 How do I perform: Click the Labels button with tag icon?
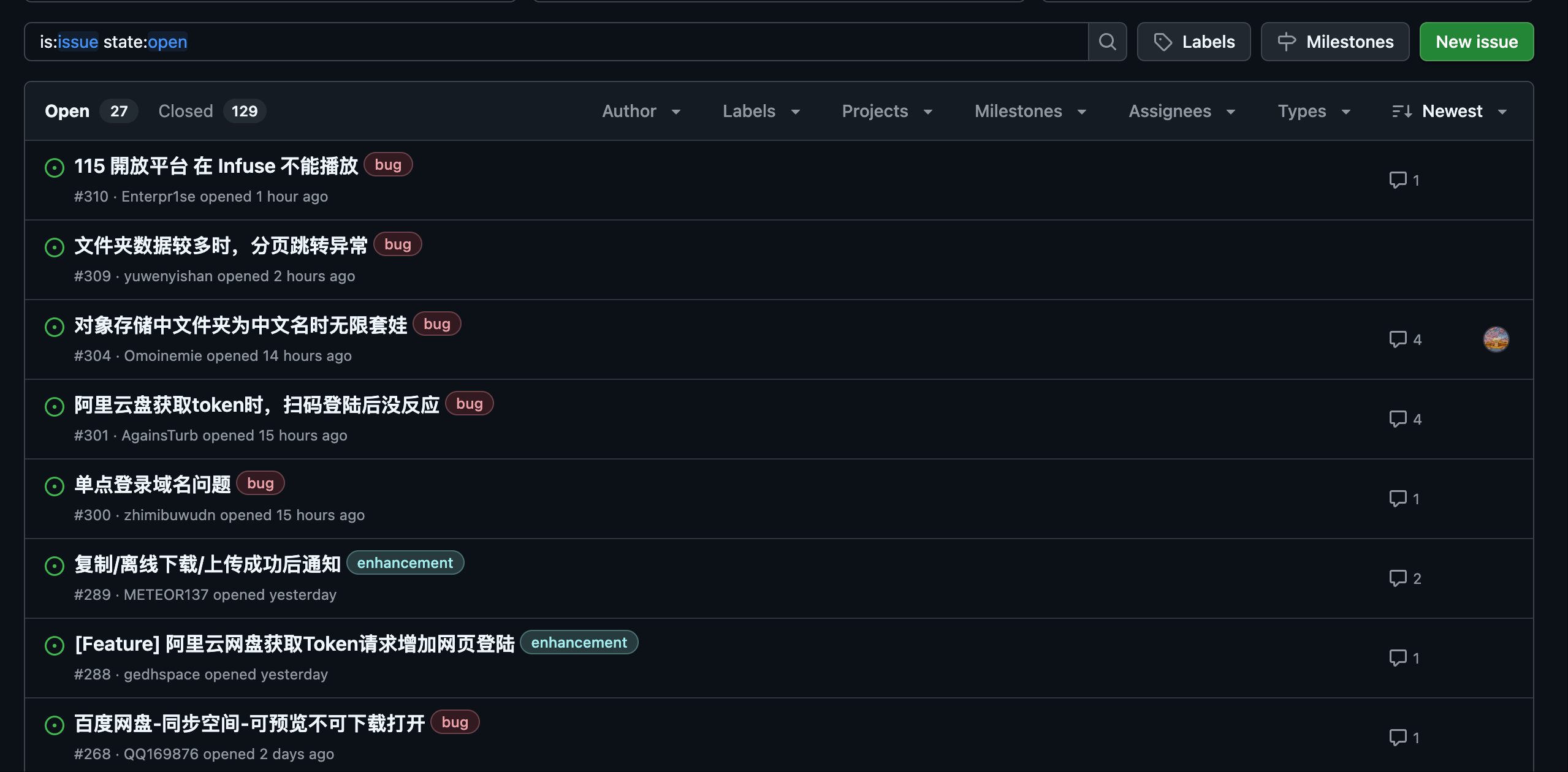click(1193, 42)
